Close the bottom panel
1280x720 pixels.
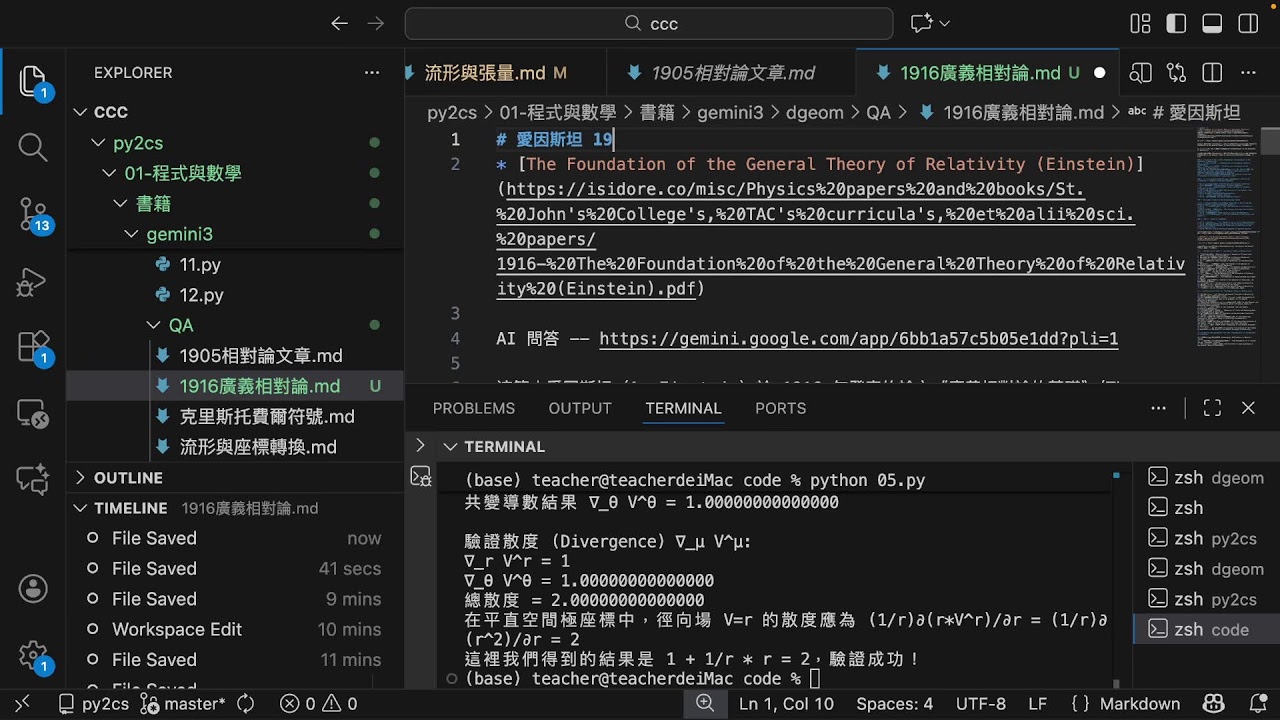pos(1248,408)
